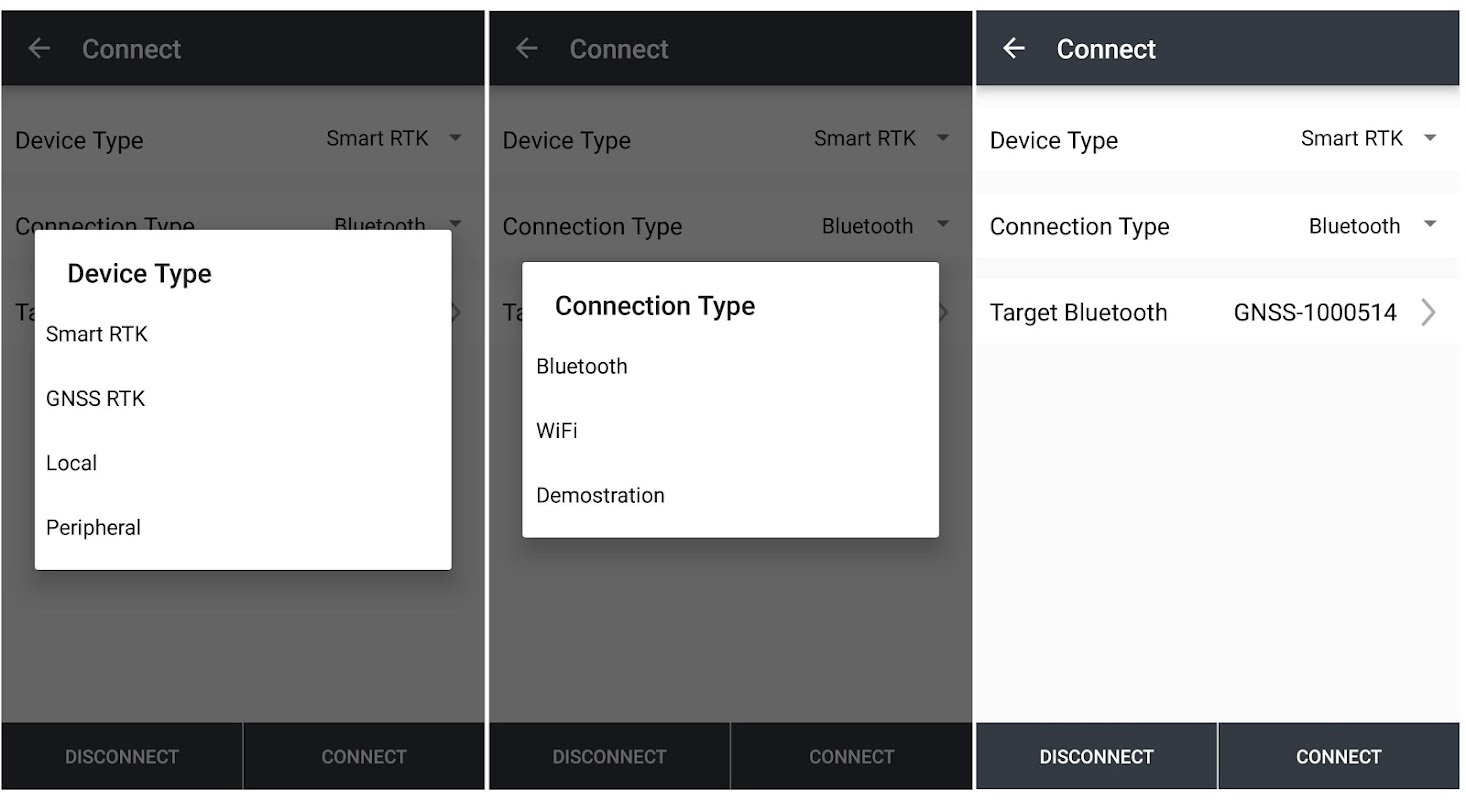
Task: Tap dimmed DISCONNECT button in middle screen
Action: pos(609,757)
